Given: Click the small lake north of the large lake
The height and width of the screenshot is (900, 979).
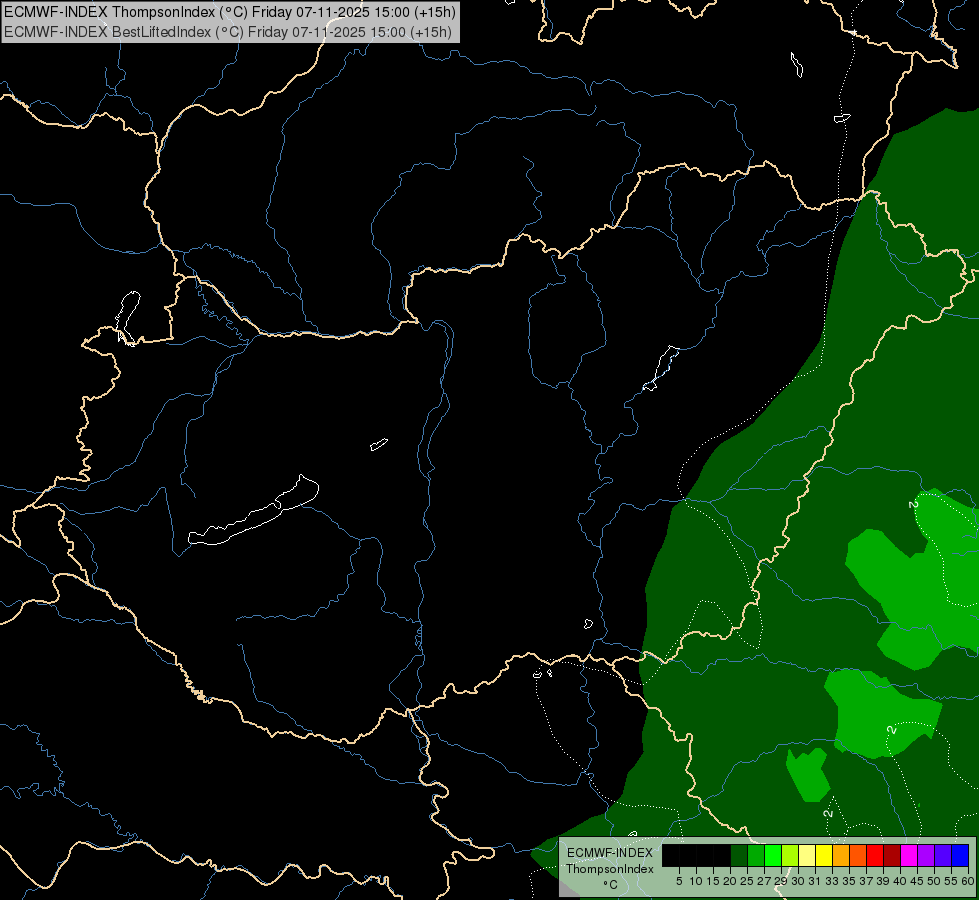Looking at the screenshot, I should [378, 444].
